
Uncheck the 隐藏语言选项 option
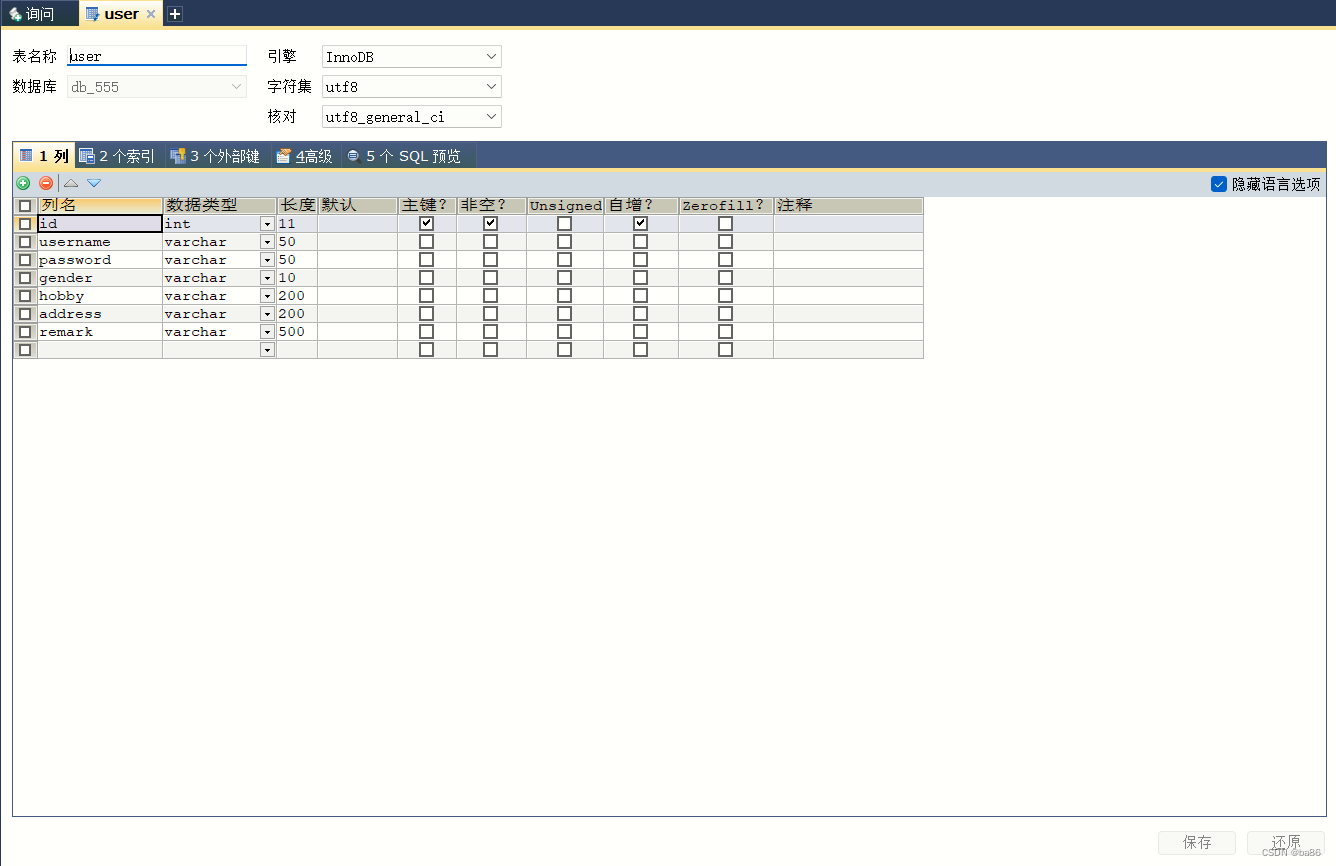[1219, 183]
